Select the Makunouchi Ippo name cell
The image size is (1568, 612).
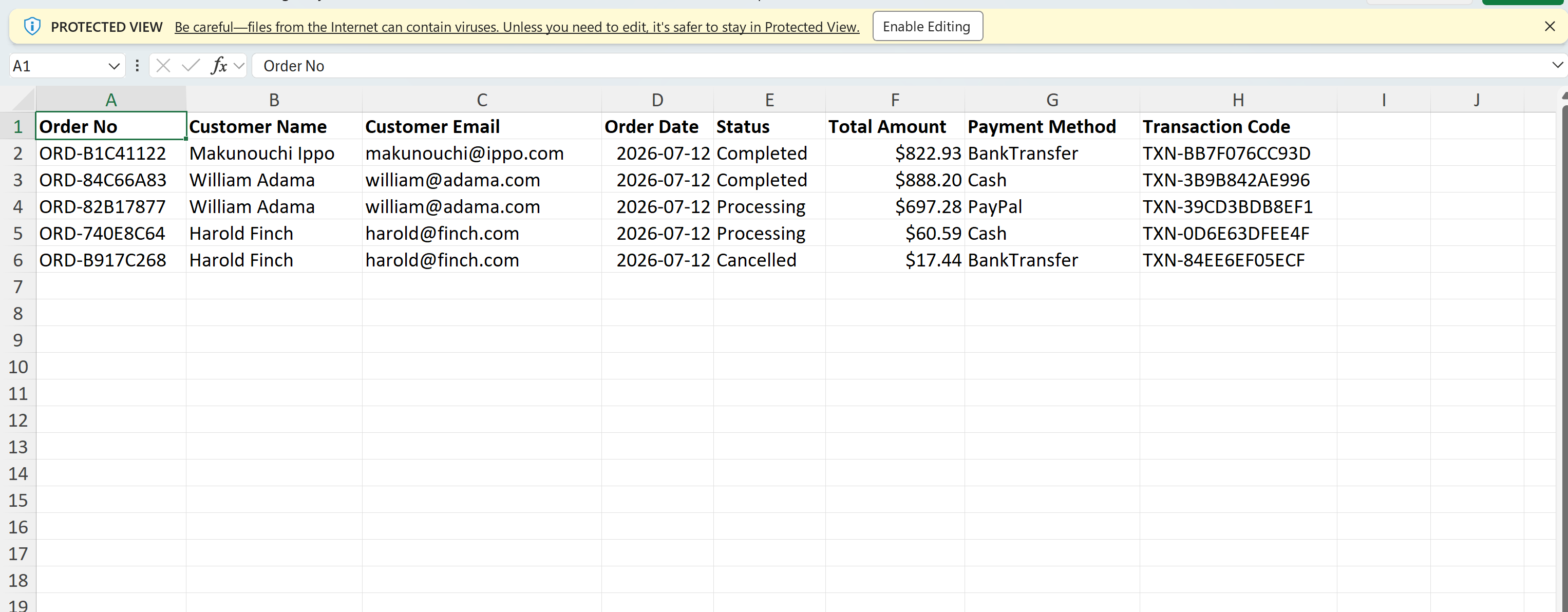pyautogui.click(x=274, y=152)
